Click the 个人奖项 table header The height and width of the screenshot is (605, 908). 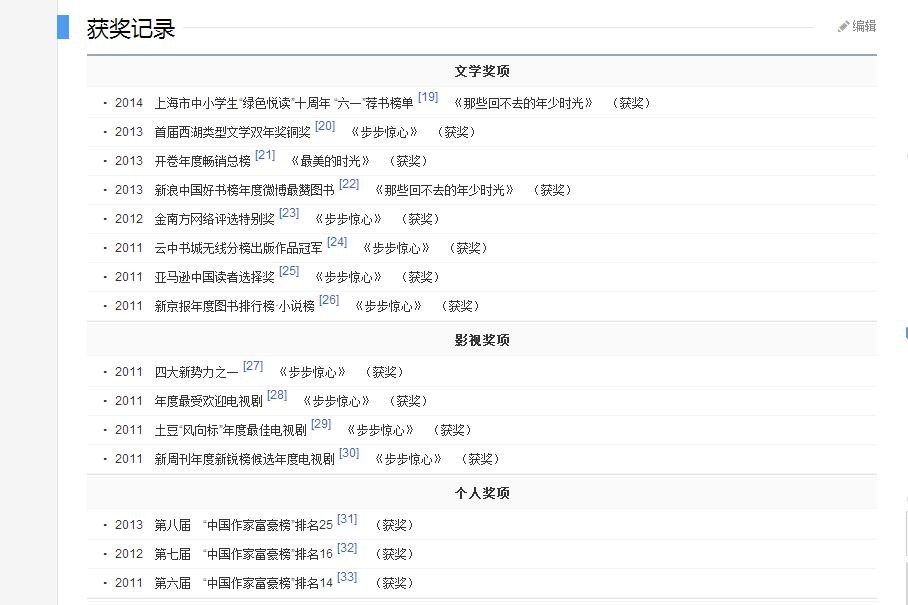482,493
